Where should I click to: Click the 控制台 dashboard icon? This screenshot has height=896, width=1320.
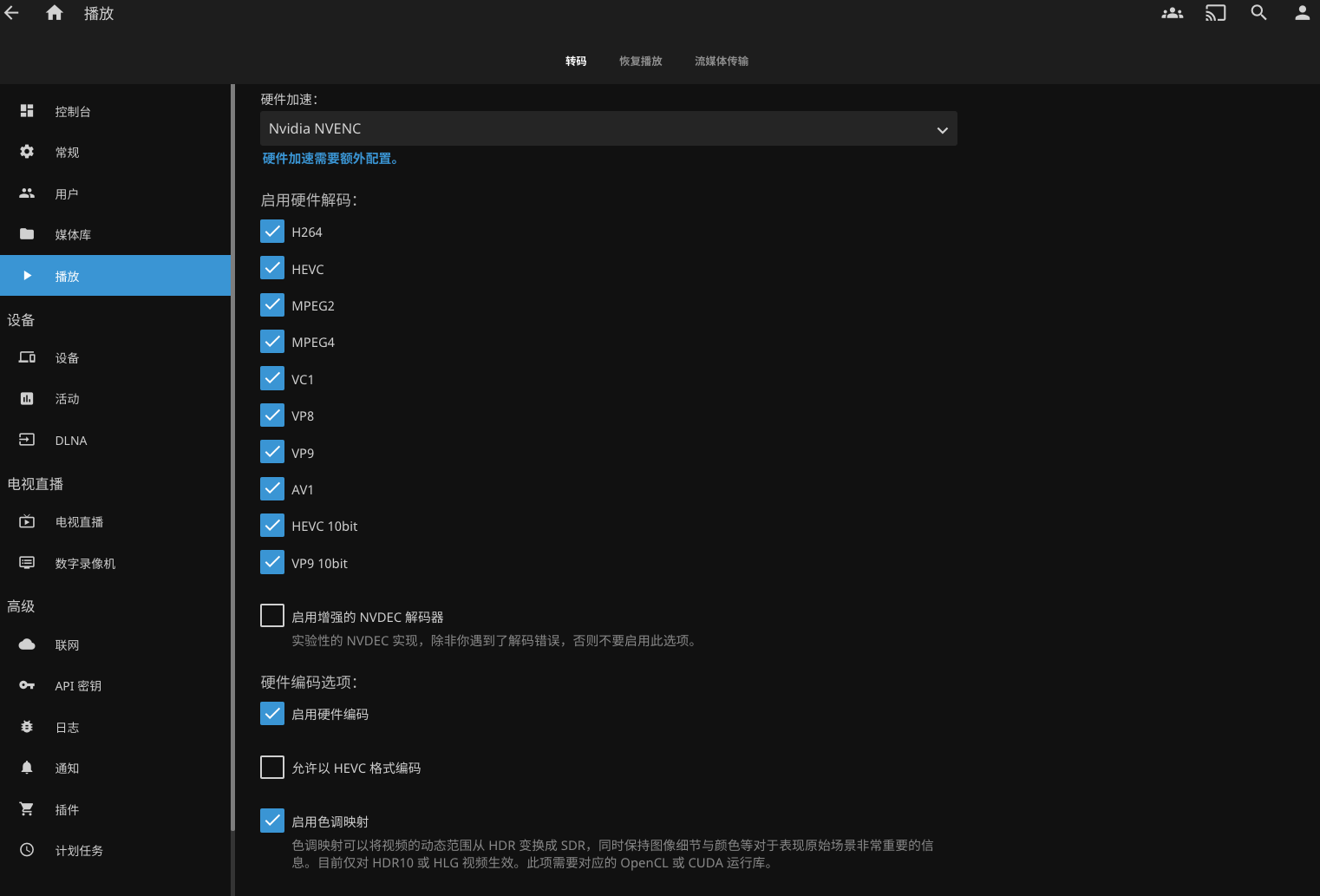coord(27,111)
